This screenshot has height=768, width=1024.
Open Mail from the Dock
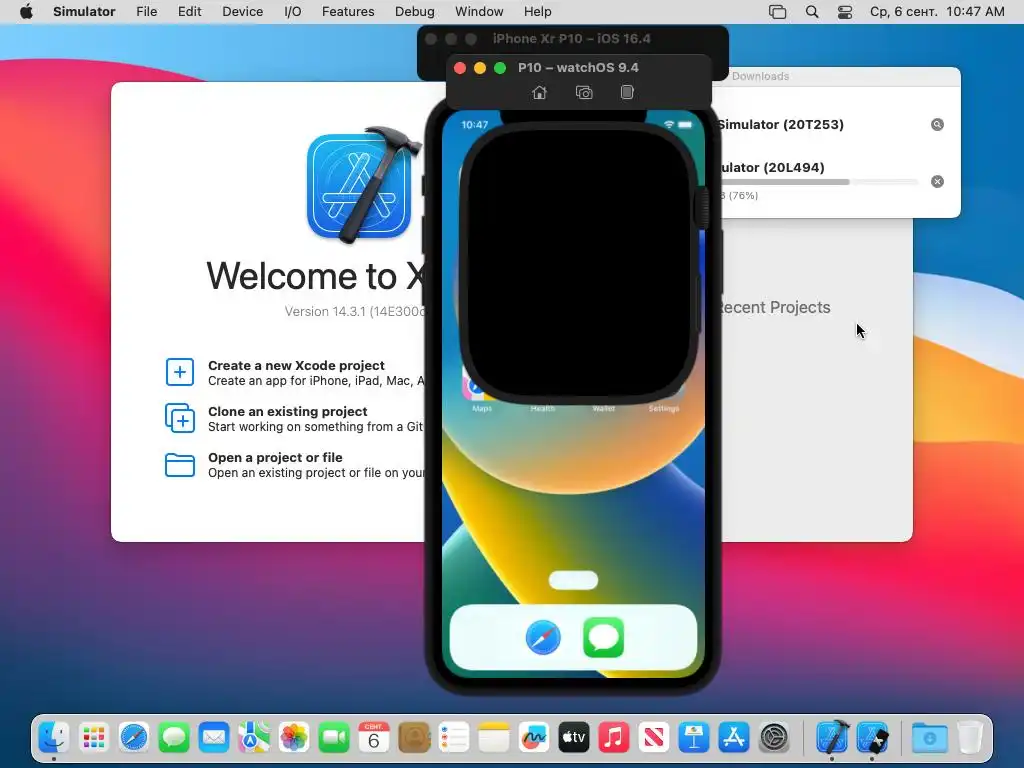214,738
